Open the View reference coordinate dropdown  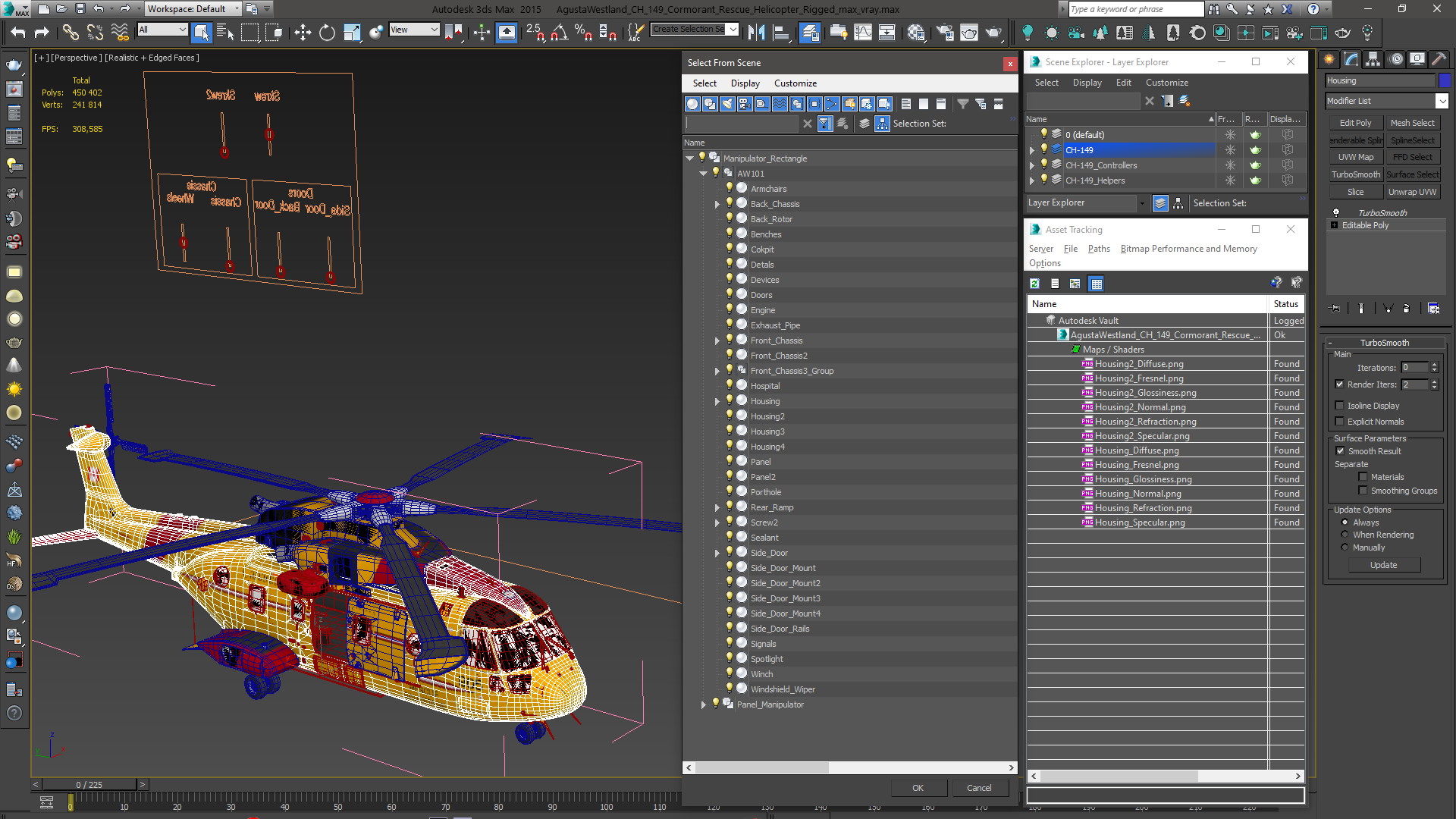pyautogui.click(x=434, y=30)
